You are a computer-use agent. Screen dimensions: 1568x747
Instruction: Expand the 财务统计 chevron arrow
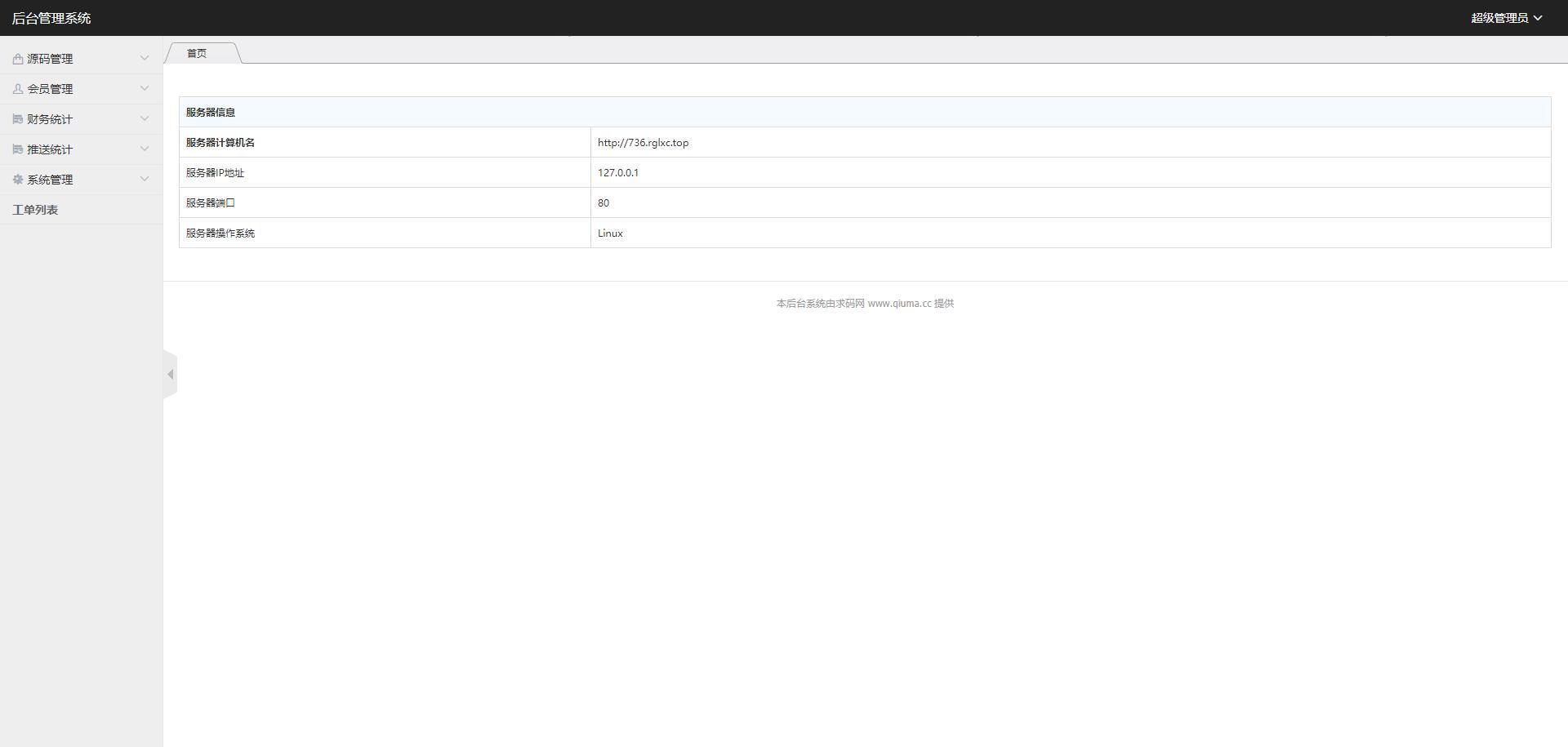(x=145, y=118)
